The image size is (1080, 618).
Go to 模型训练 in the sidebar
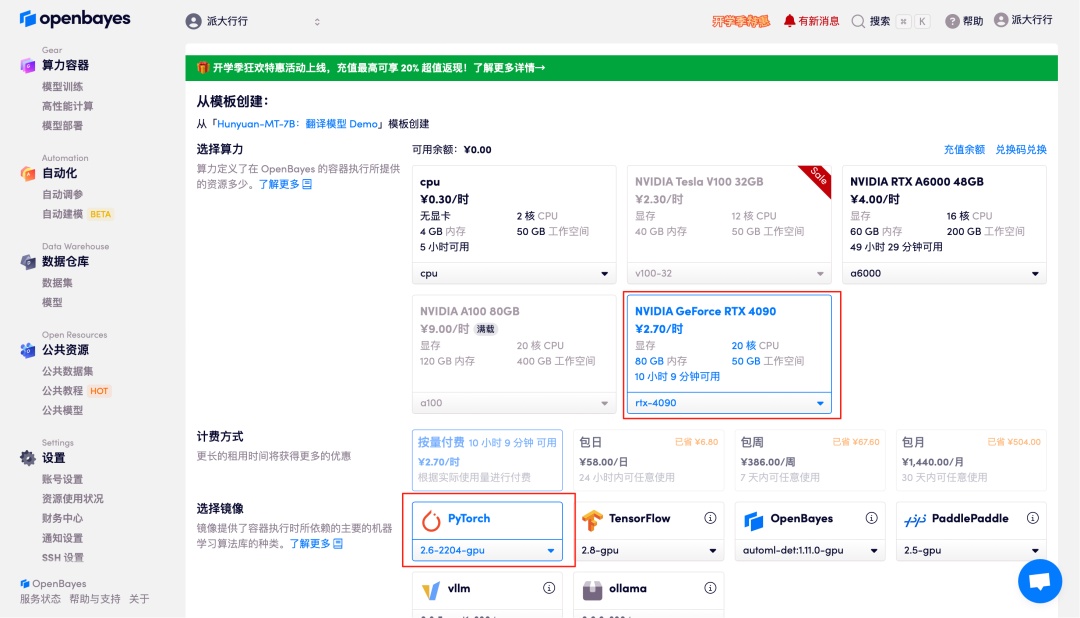[62, 87]
